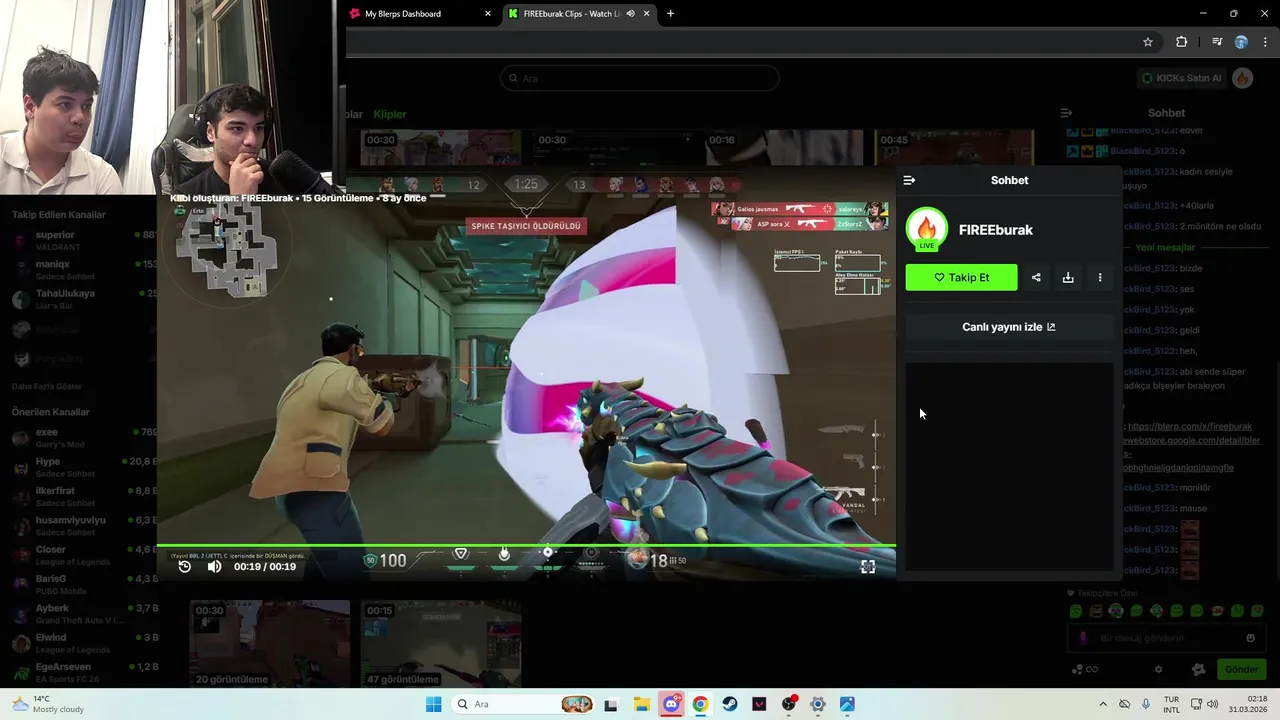Screen dimensions: 1280x720
Task: Click KICKs Satın Al button
Action: point(1182,78)
